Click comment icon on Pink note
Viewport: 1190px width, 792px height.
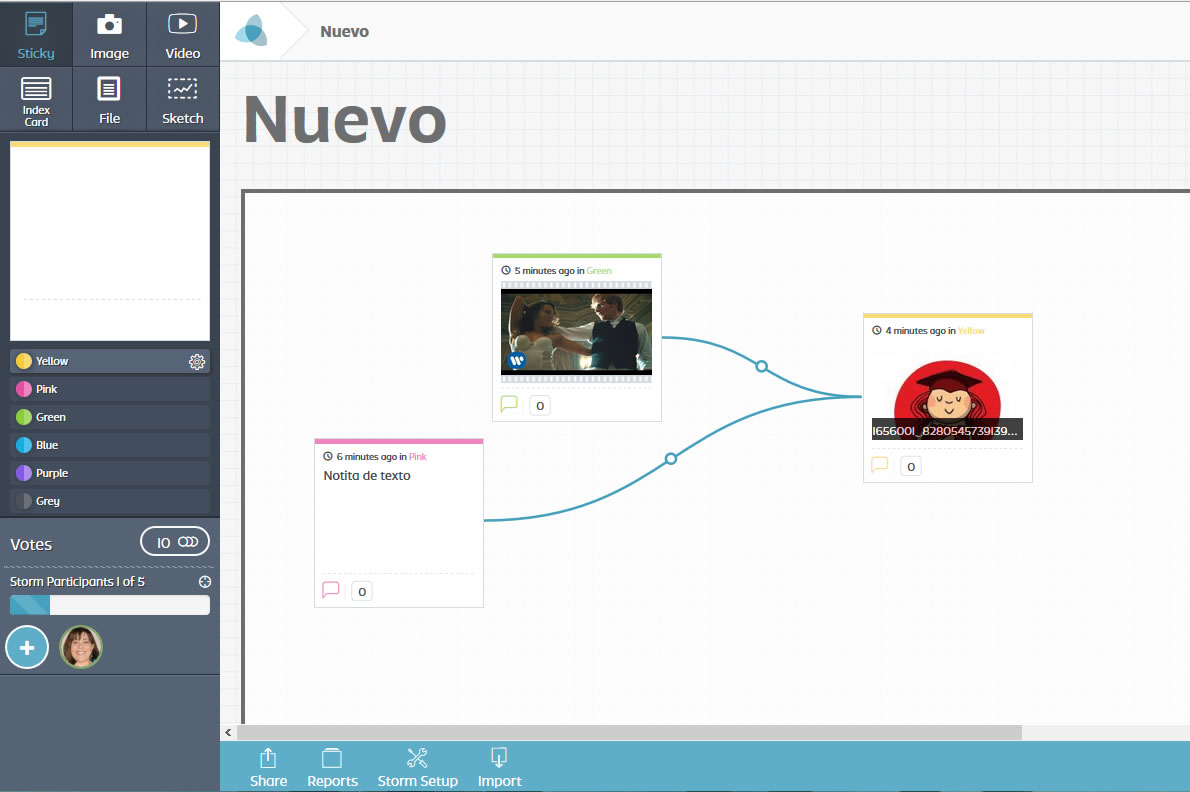click(x=331, y=590)
